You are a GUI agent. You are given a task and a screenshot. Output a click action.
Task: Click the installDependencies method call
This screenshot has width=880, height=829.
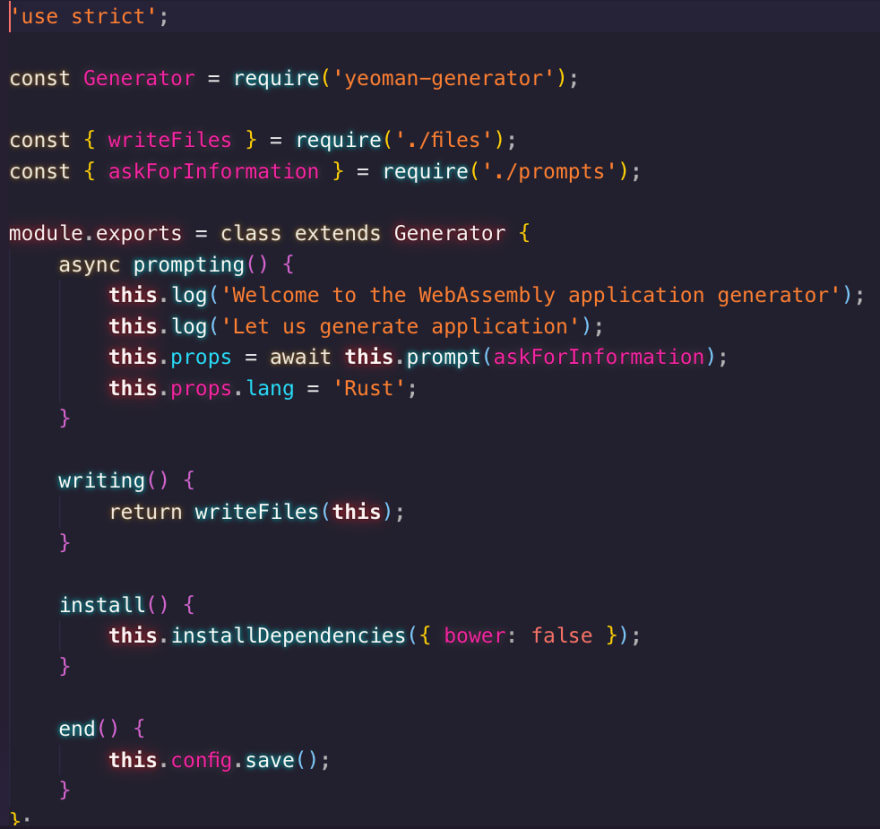point(288,636)
